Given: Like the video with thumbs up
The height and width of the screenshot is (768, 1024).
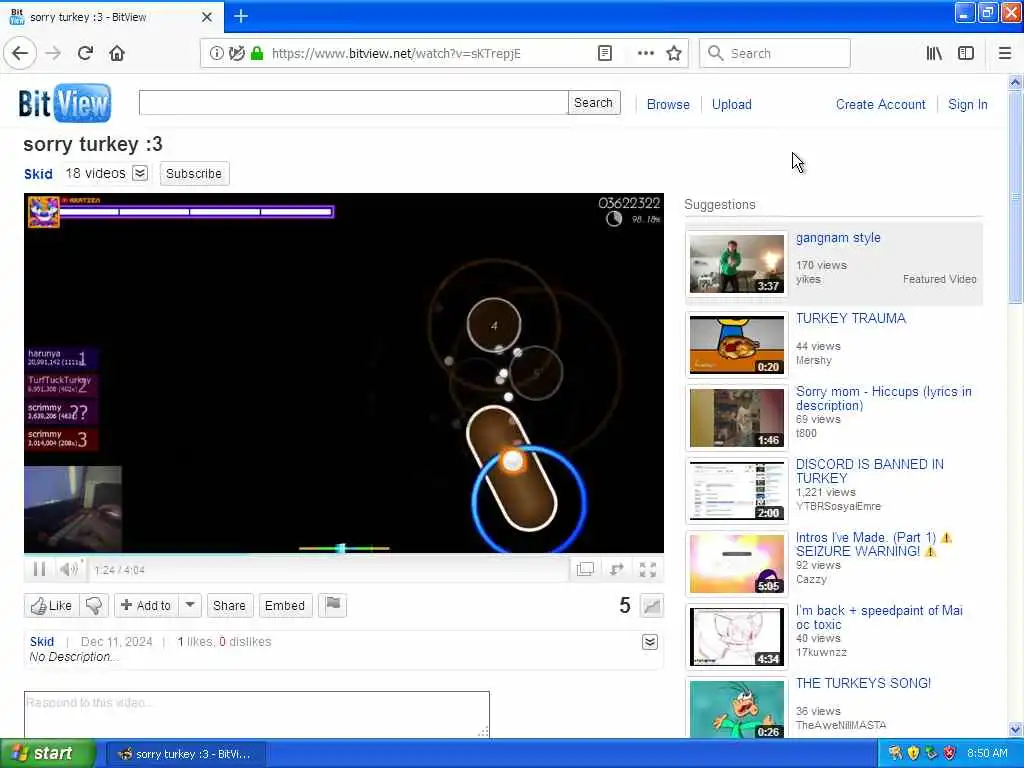Looking at the screenshot, I should (52, 605).
